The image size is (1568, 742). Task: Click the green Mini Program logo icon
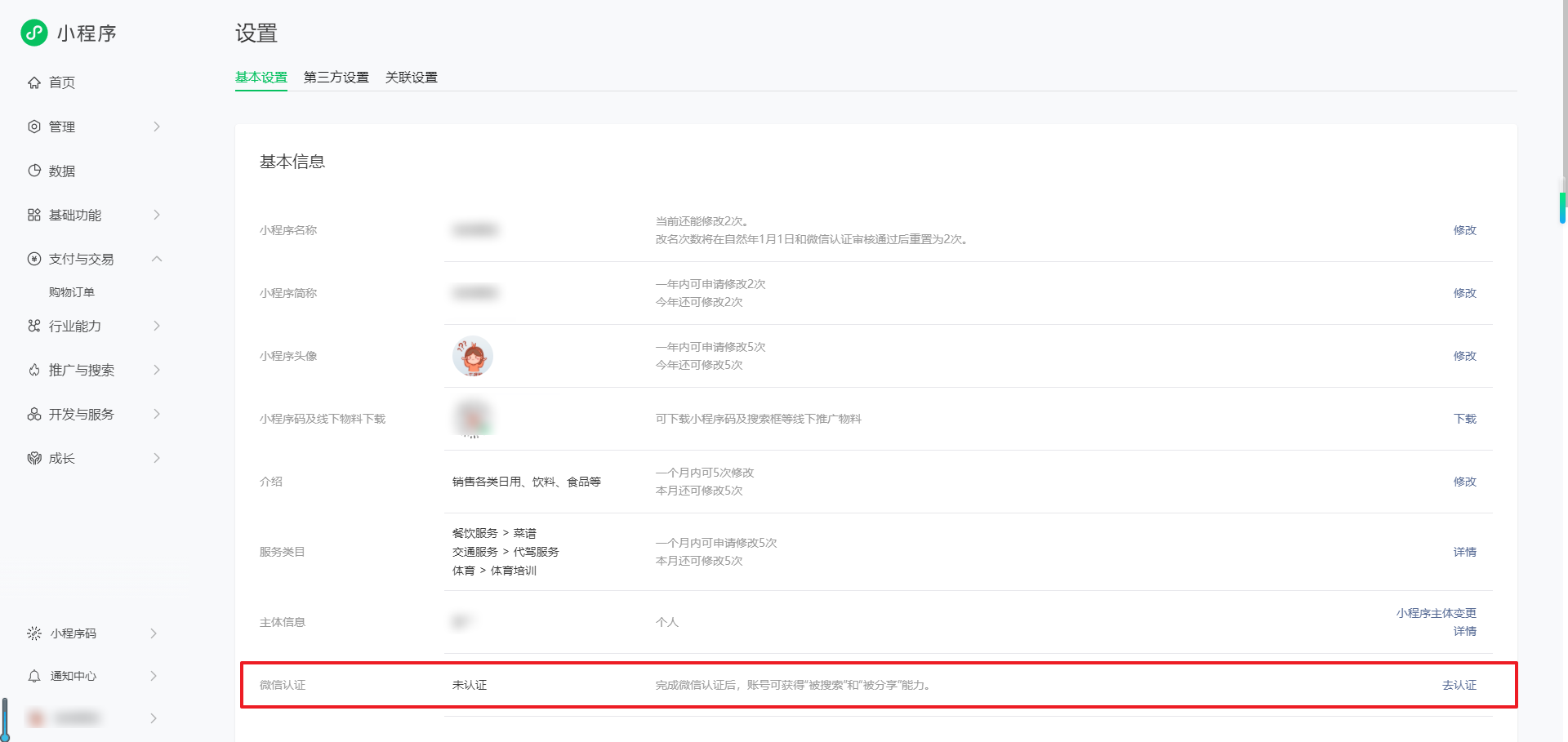click(x=33, y=33)
